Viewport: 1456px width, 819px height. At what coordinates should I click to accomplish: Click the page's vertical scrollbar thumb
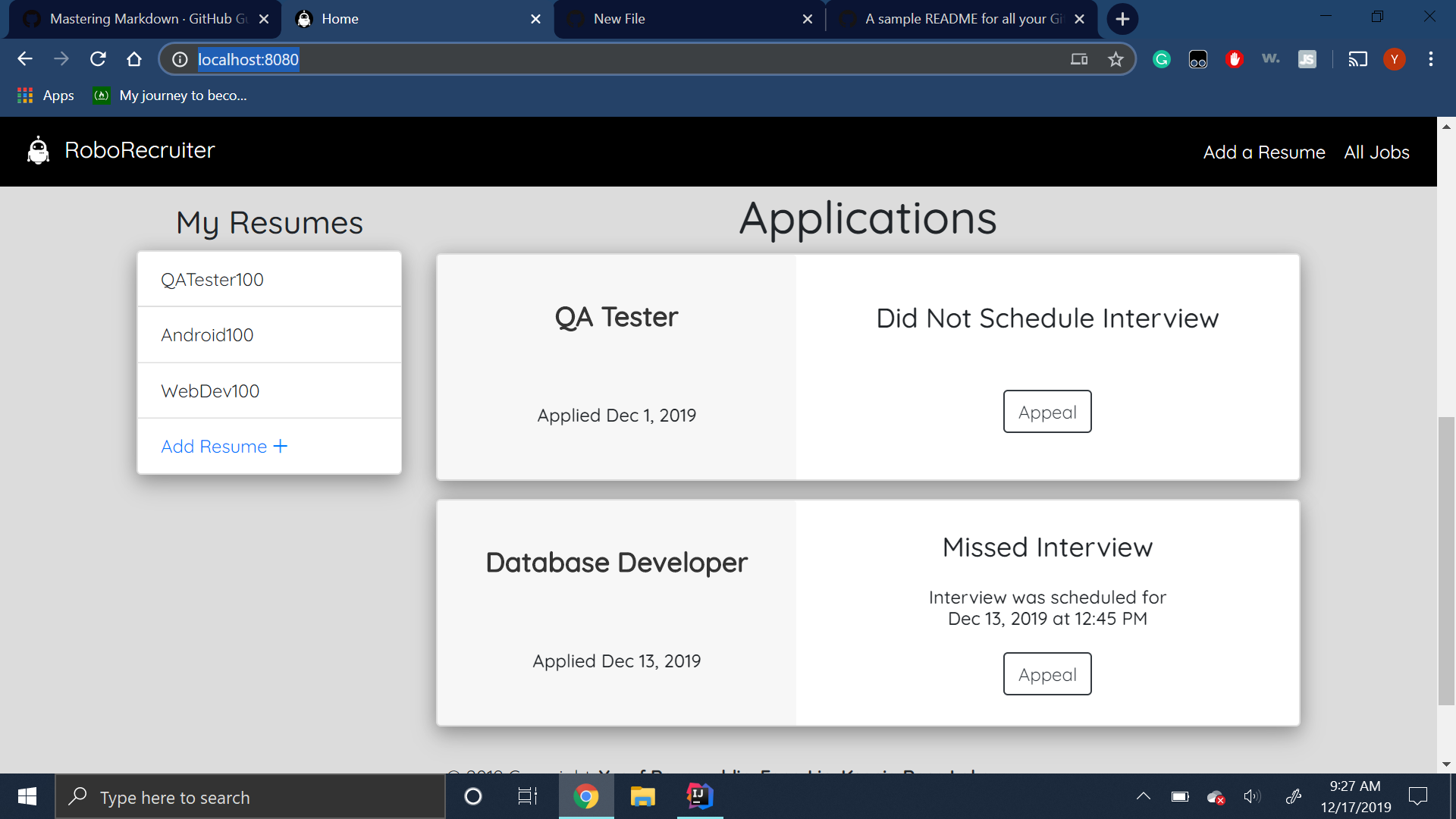(1446, 561)
